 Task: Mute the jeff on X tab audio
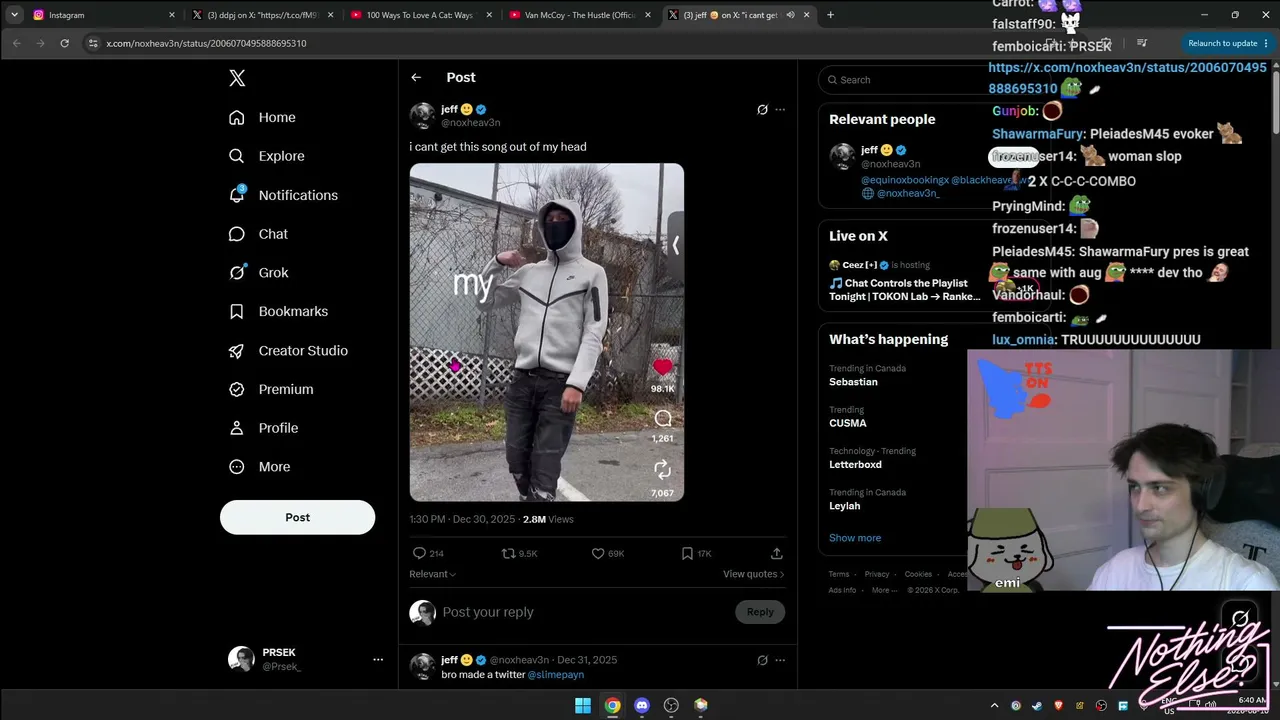790,15
